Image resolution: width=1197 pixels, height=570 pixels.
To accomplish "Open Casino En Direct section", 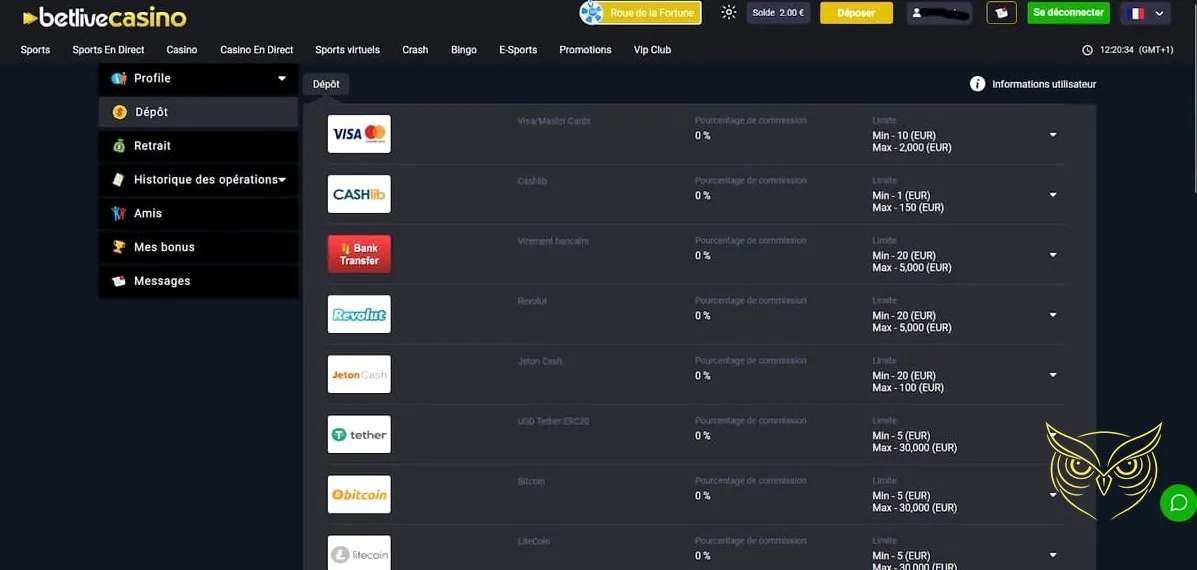I will point(256,50).
